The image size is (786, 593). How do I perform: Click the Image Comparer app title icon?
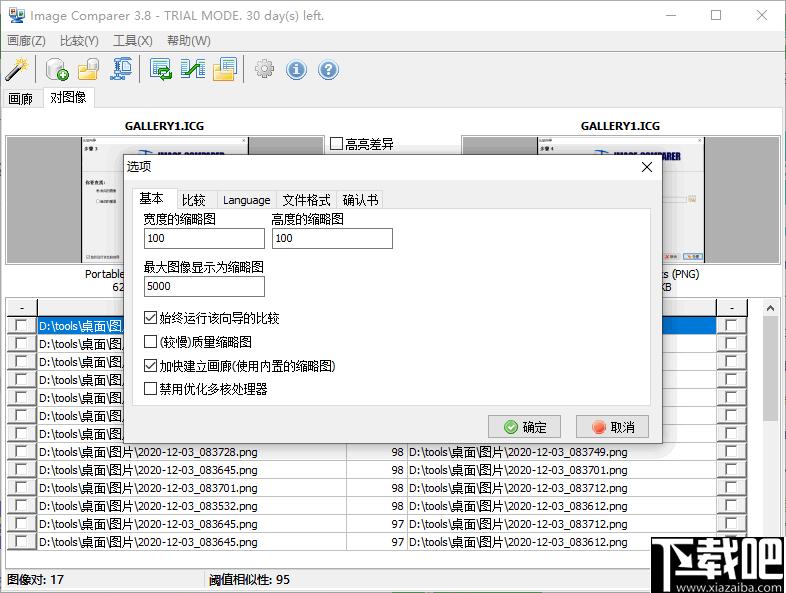(x=17, y=15)
